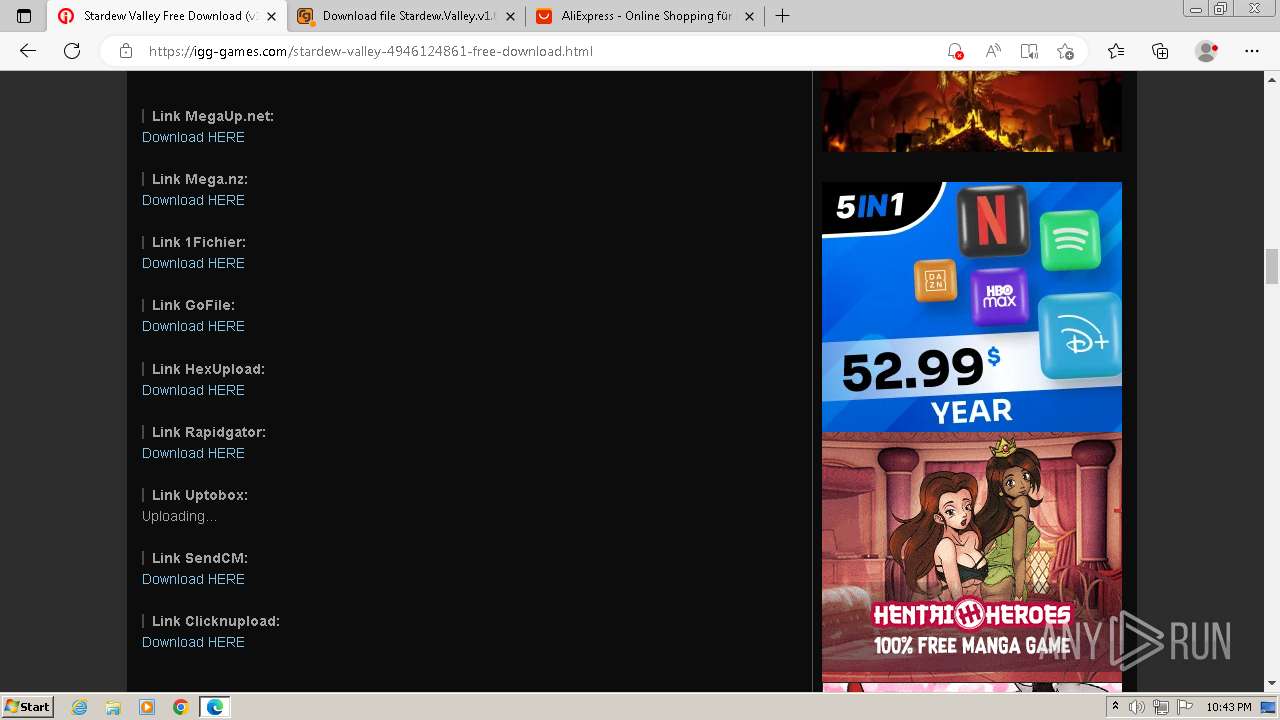Open the Hentai Heroes manga game ad
This screenshot has width=1280, height=720.
(x=972, y=557)
